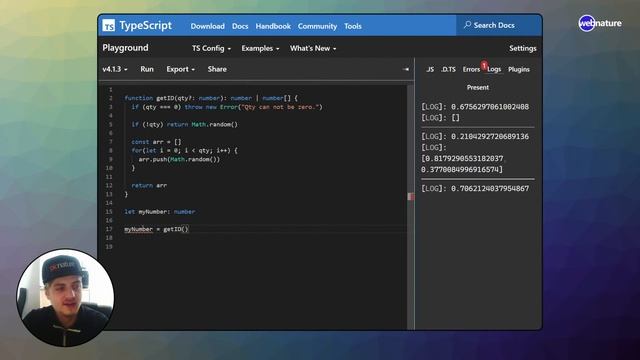The width and height of the screenshot is (640, 360).
Task: Open the Download link
Action: tap(207, 26)
